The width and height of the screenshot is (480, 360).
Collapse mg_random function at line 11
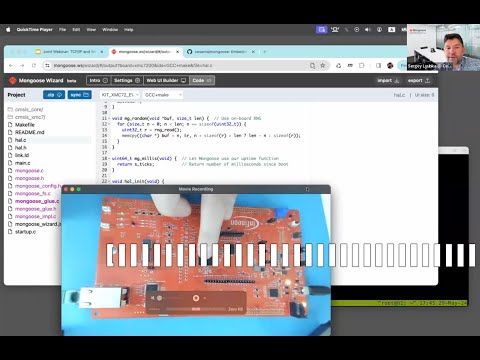point(110,118)
